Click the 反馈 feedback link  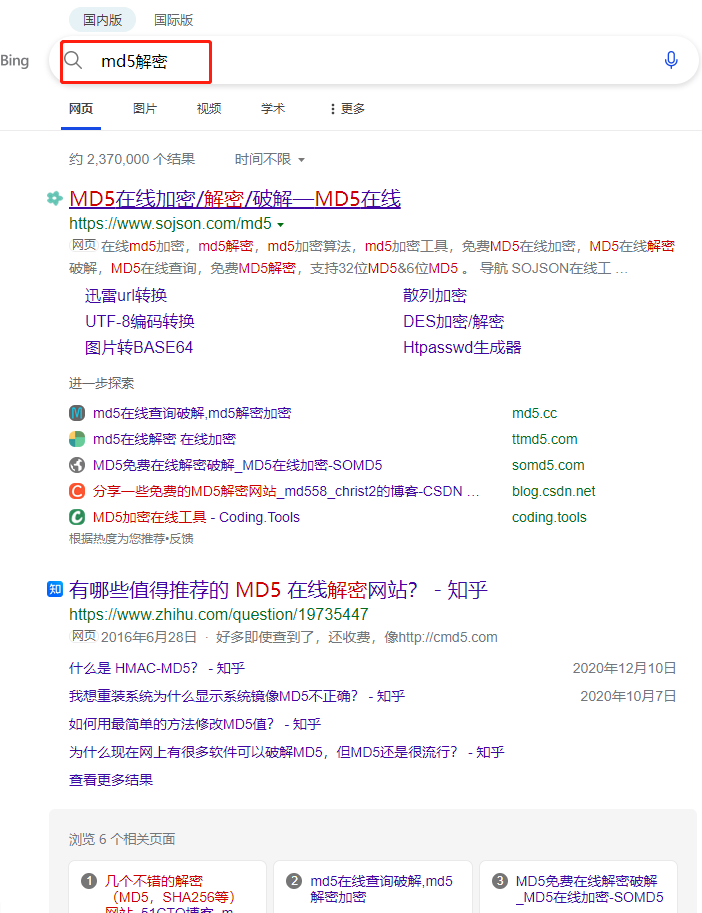click(x=181, y=539)
